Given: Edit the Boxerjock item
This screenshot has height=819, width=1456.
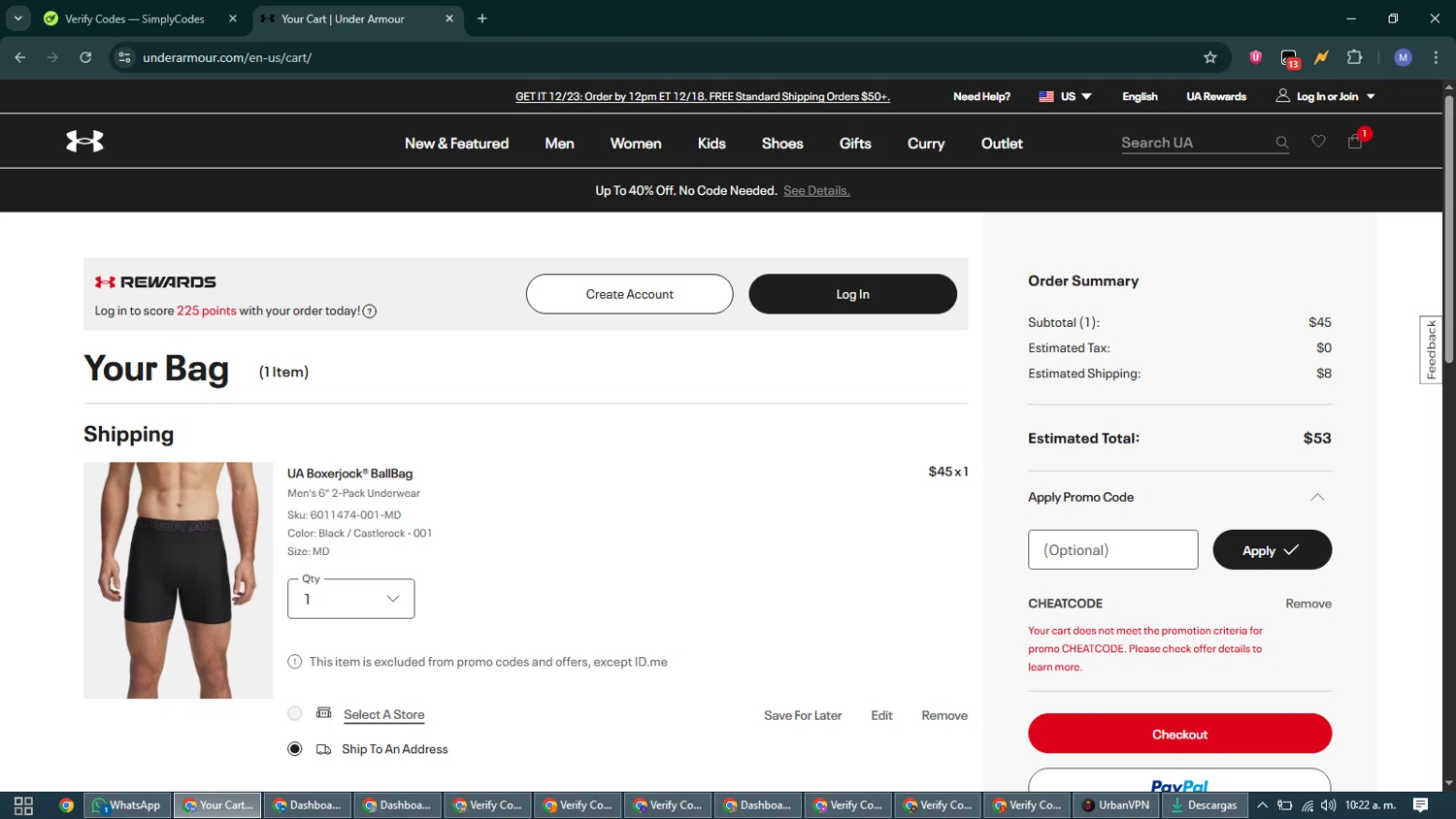Looking at the screenshot, I should 881,715.
